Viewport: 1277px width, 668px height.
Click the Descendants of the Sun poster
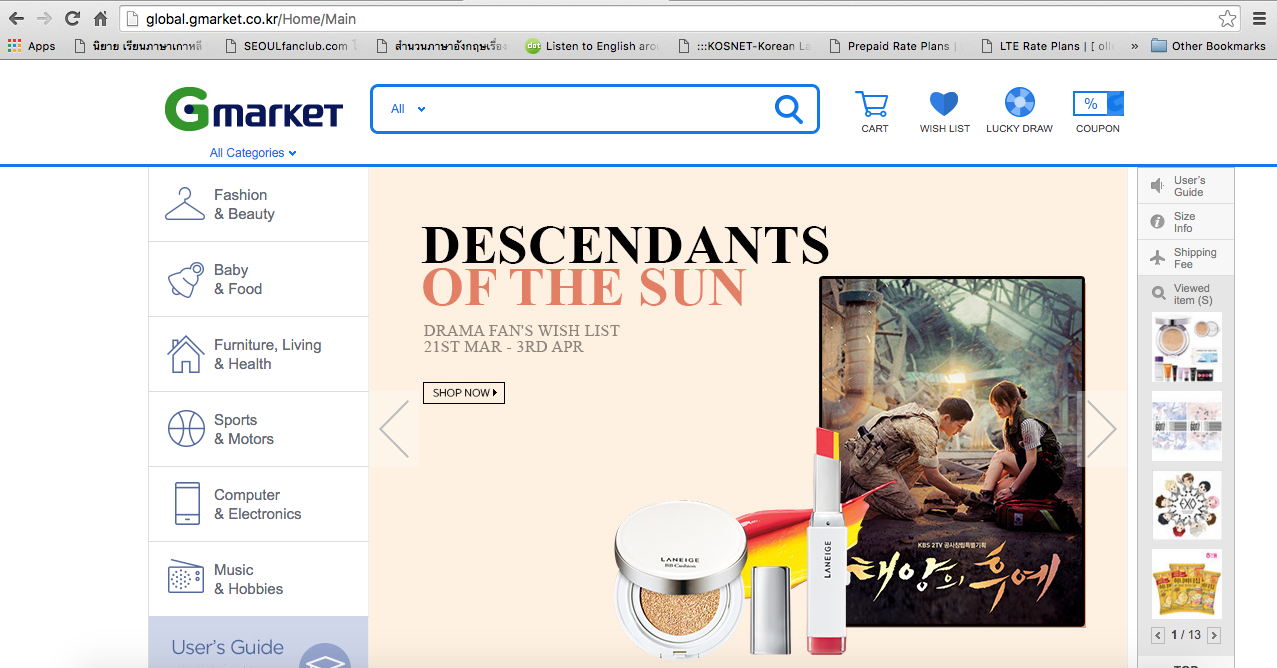click(952, 451)
